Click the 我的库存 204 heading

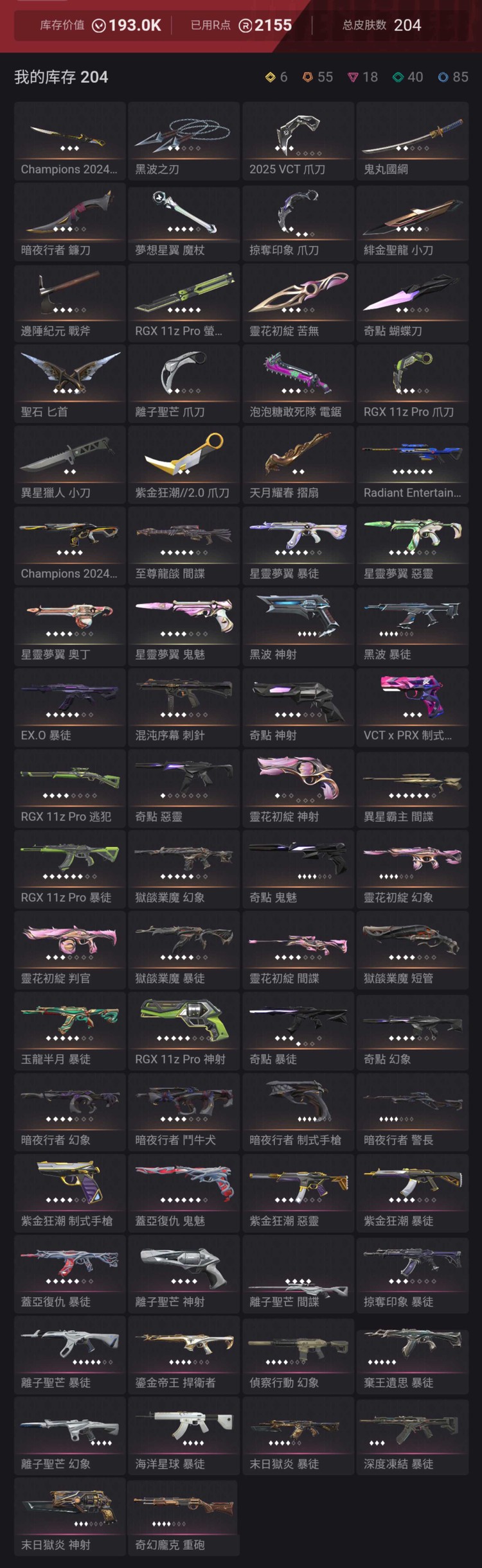61,77
